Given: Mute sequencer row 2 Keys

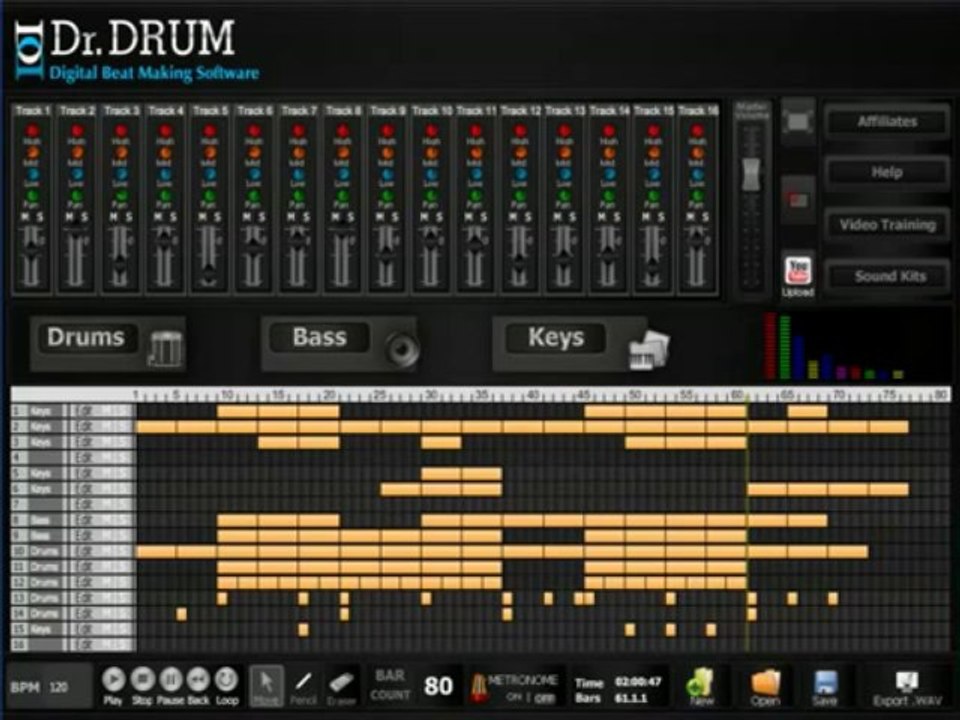Looking at the screenshot, I should click(107, 426).
